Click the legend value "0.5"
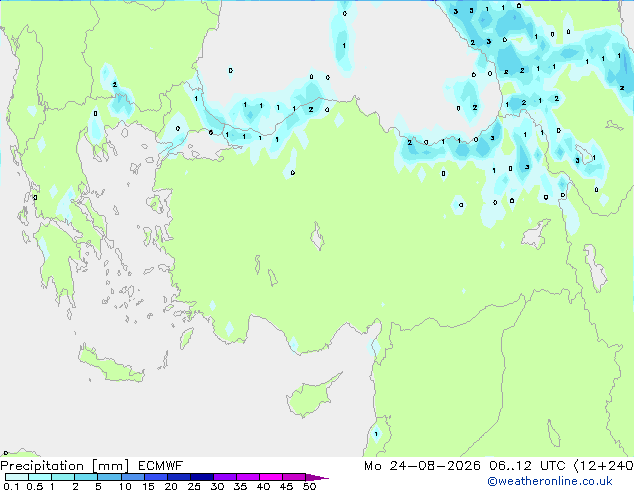This screenshot has height=490, width=634. 35,486
